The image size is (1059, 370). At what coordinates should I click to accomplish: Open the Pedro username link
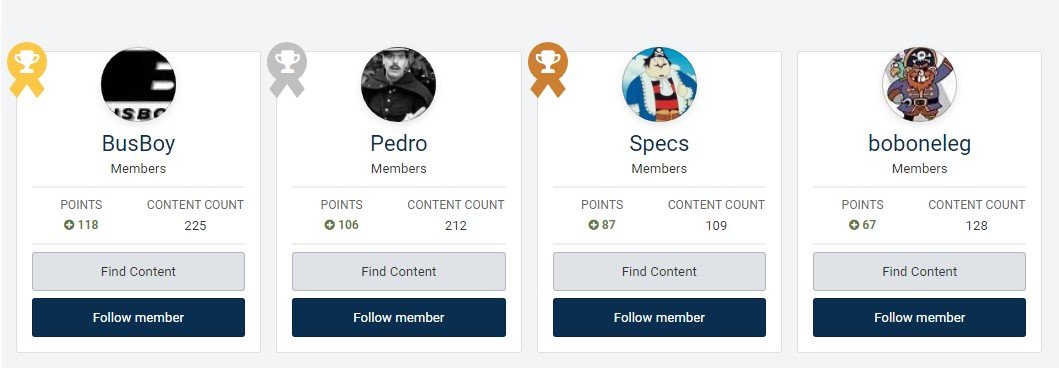[398, 144]
